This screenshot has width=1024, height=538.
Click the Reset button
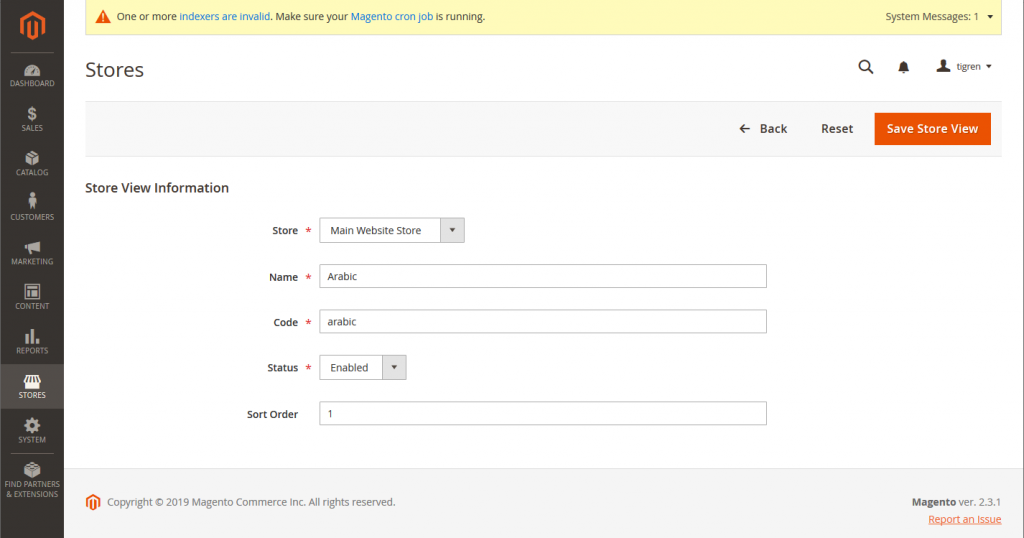[837, 129]
